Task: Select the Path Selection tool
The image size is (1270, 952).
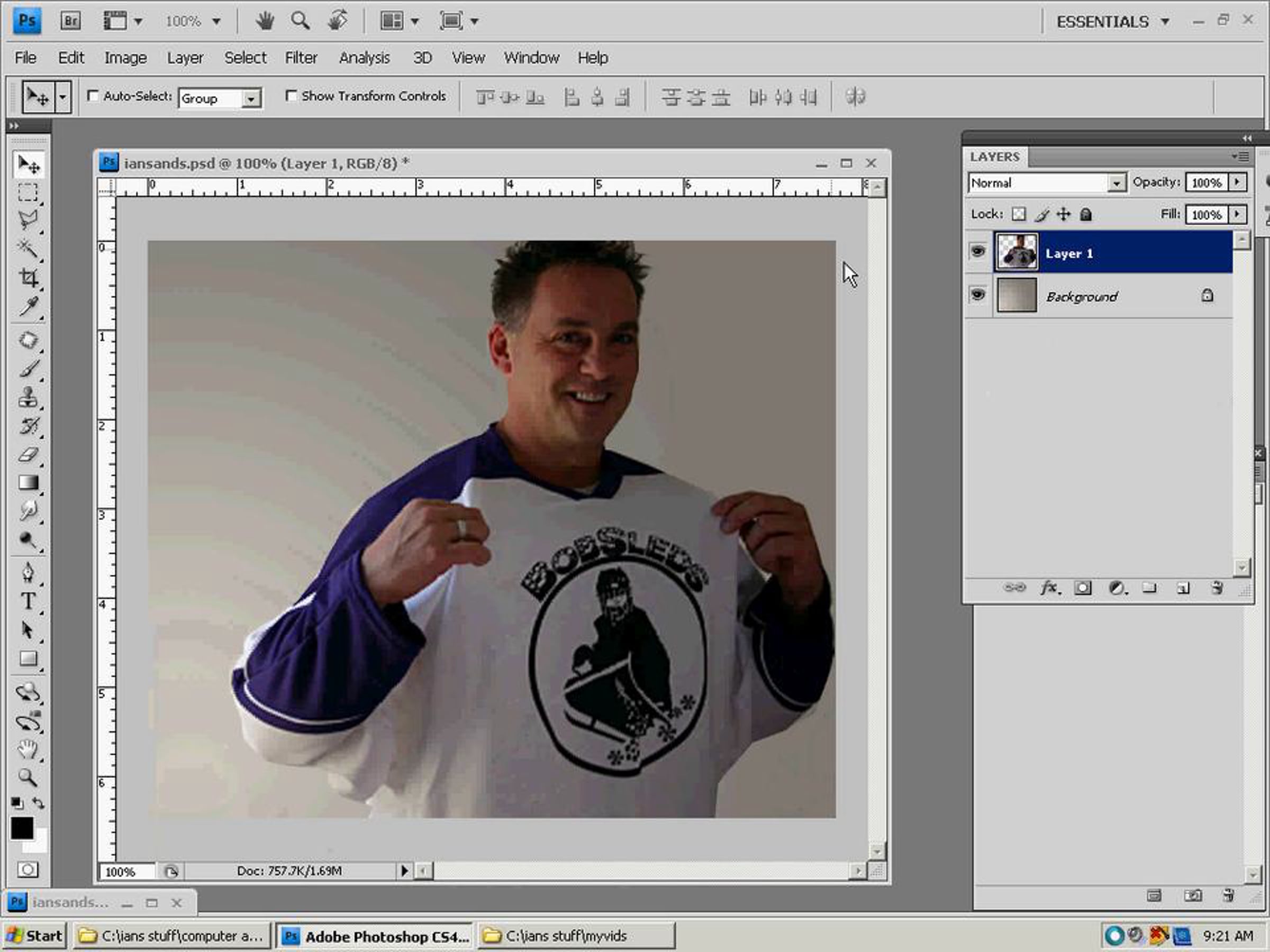Action: click(28, 629)
